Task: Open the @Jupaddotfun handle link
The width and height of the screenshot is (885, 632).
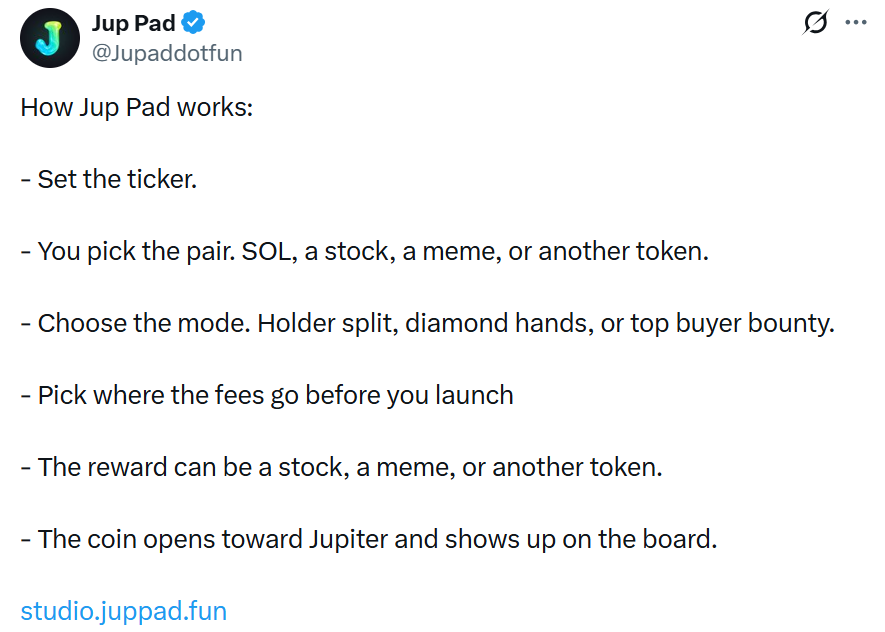Action: tap(167, 53)
